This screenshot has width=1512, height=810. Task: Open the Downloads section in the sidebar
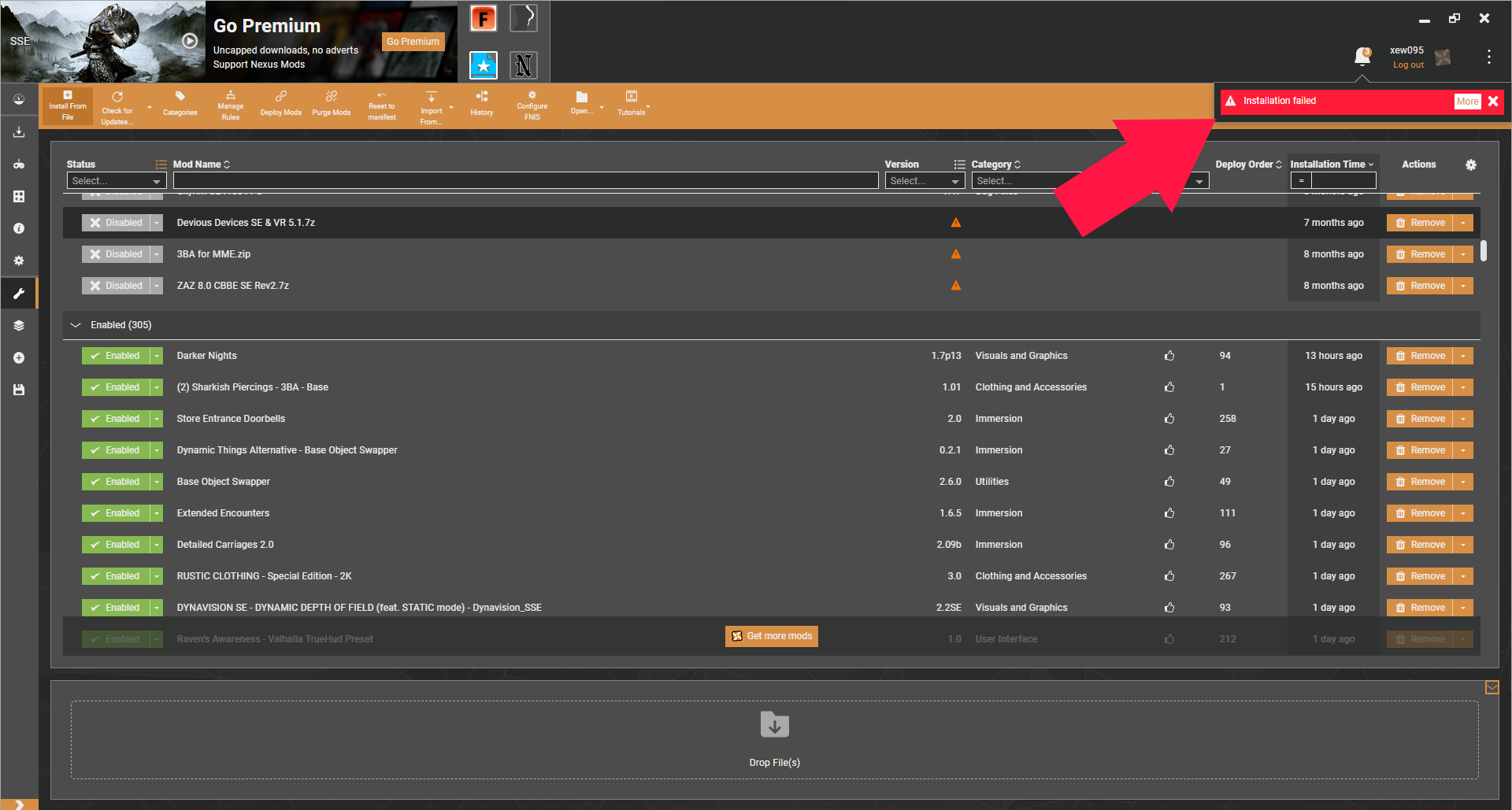[19, 132]
